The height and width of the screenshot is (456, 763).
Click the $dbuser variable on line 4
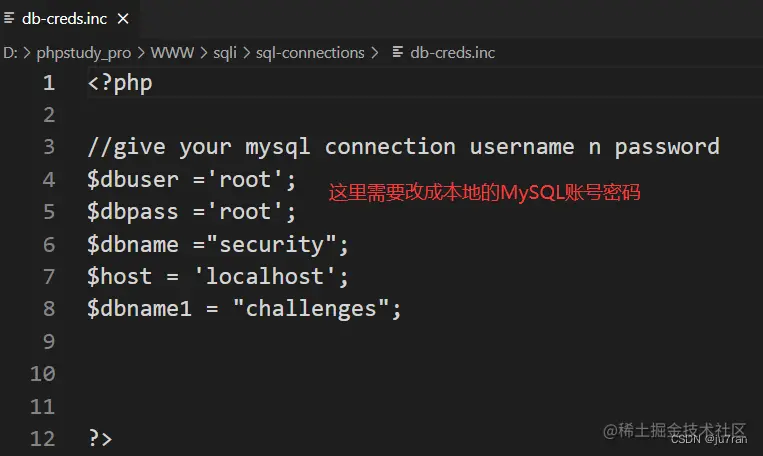tap(133, 180)
